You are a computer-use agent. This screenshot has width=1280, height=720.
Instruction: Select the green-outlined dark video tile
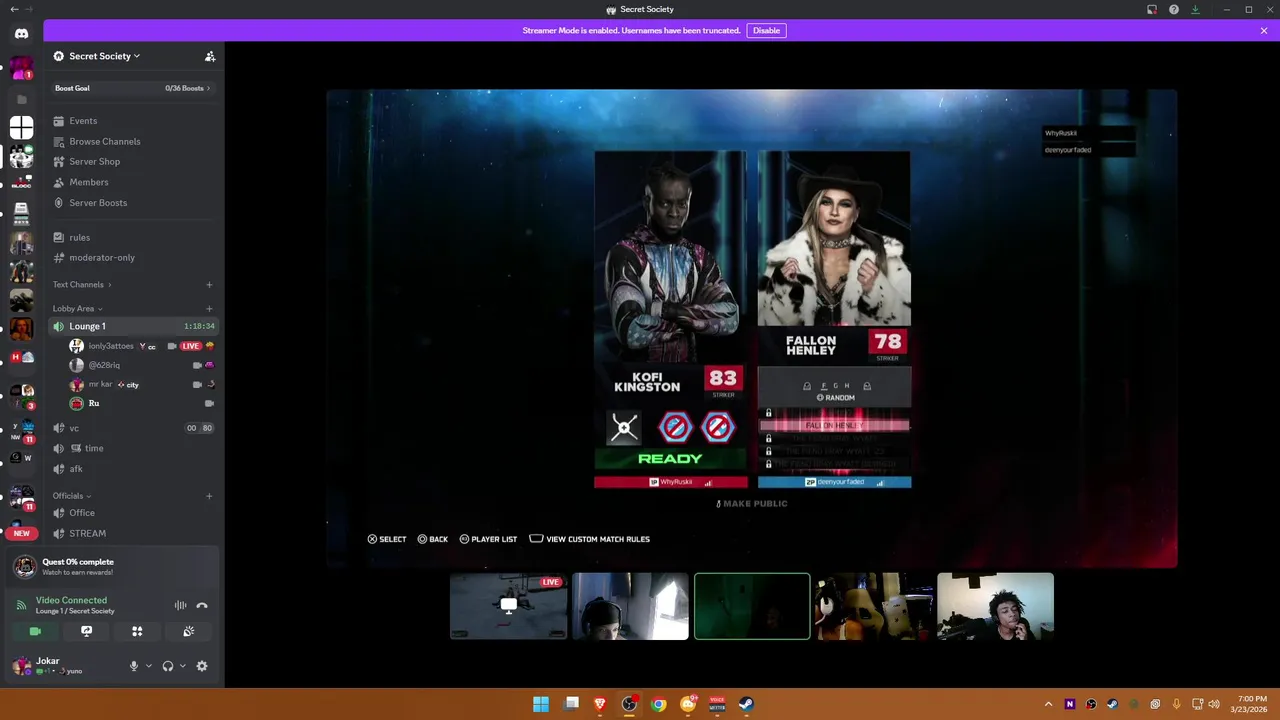tap(752, 606)
